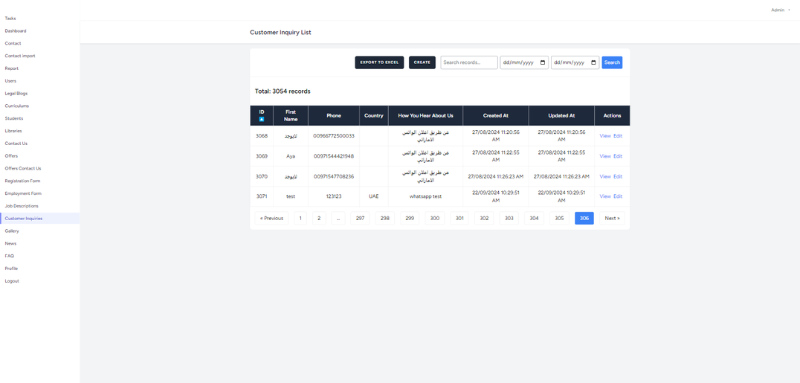View record 3068
Viewport: 800px width, 383px height.
point(605,136)
